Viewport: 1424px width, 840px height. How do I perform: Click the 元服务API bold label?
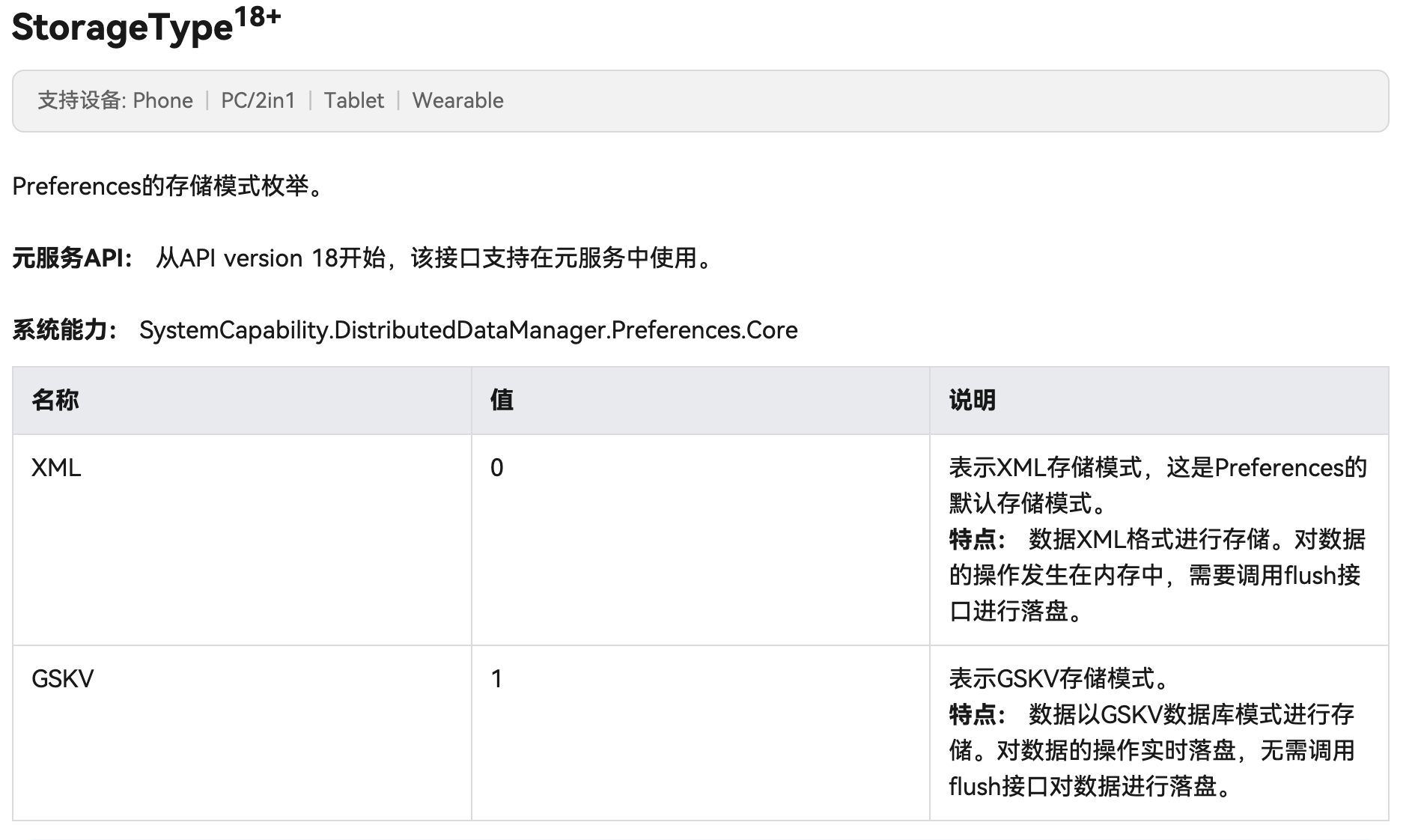[x=72, y=258]
